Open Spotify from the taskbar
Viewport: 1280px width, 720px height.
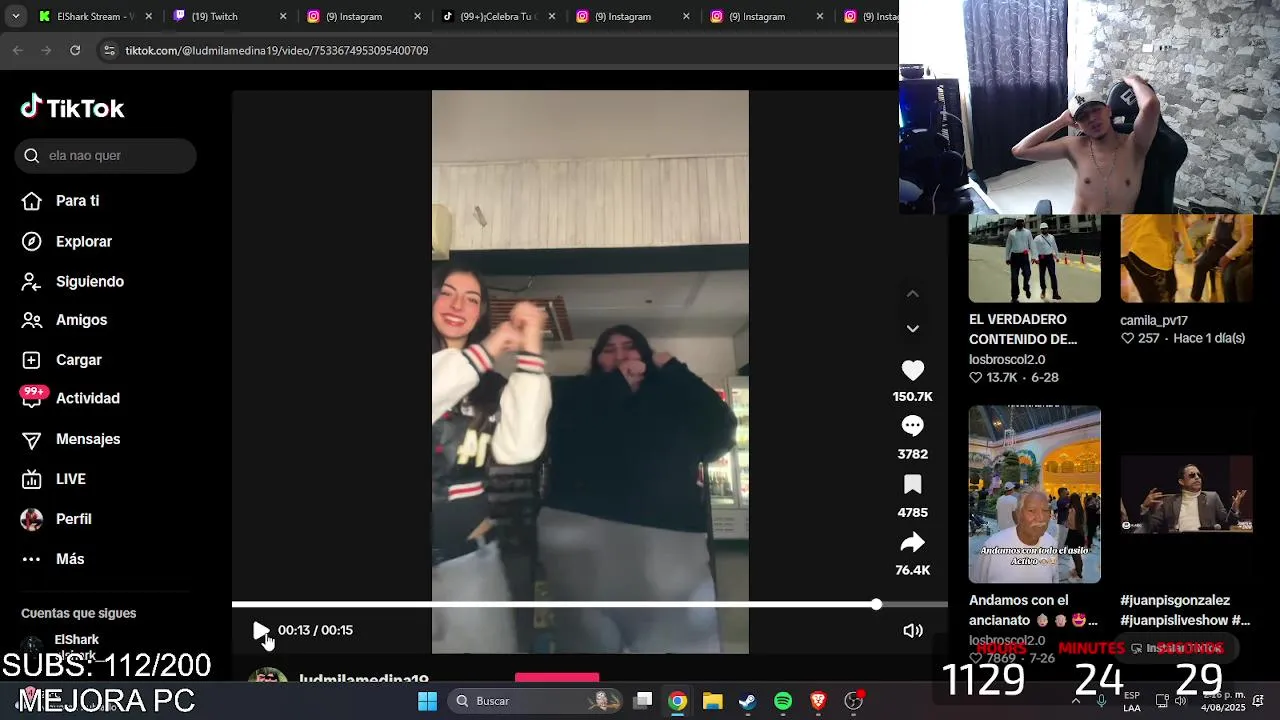[x=783, y=701]
